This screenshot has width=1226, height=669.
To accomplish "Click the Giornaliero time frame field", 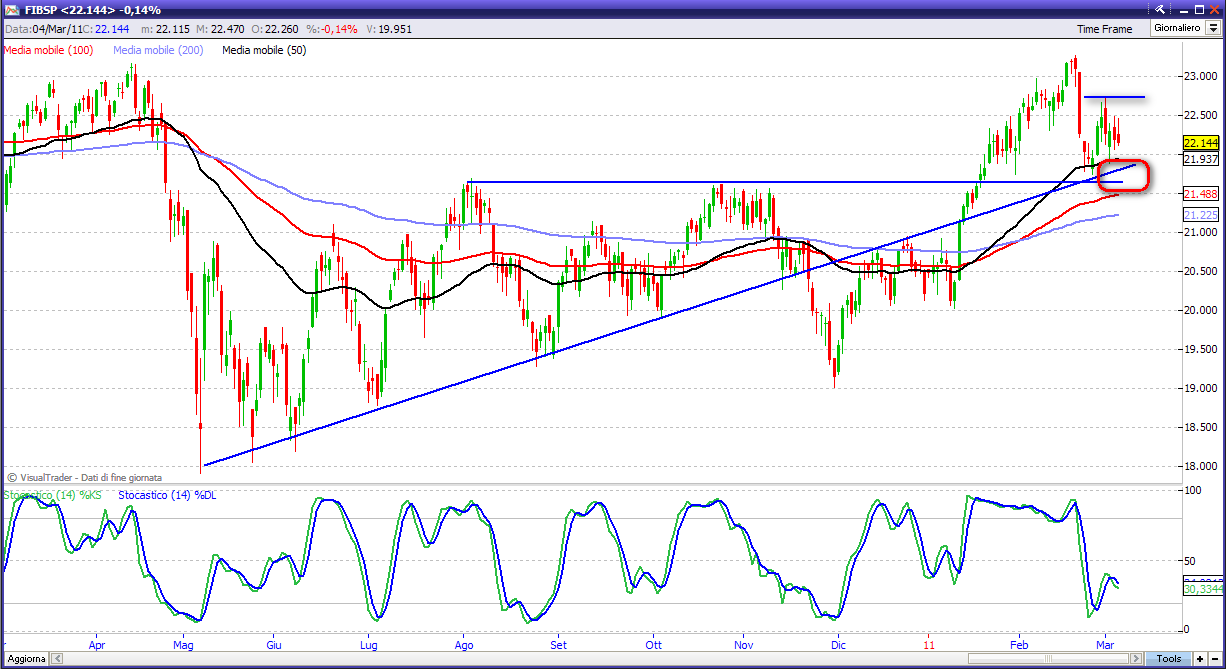I will pyautogui.click(x=1178, y=28).
